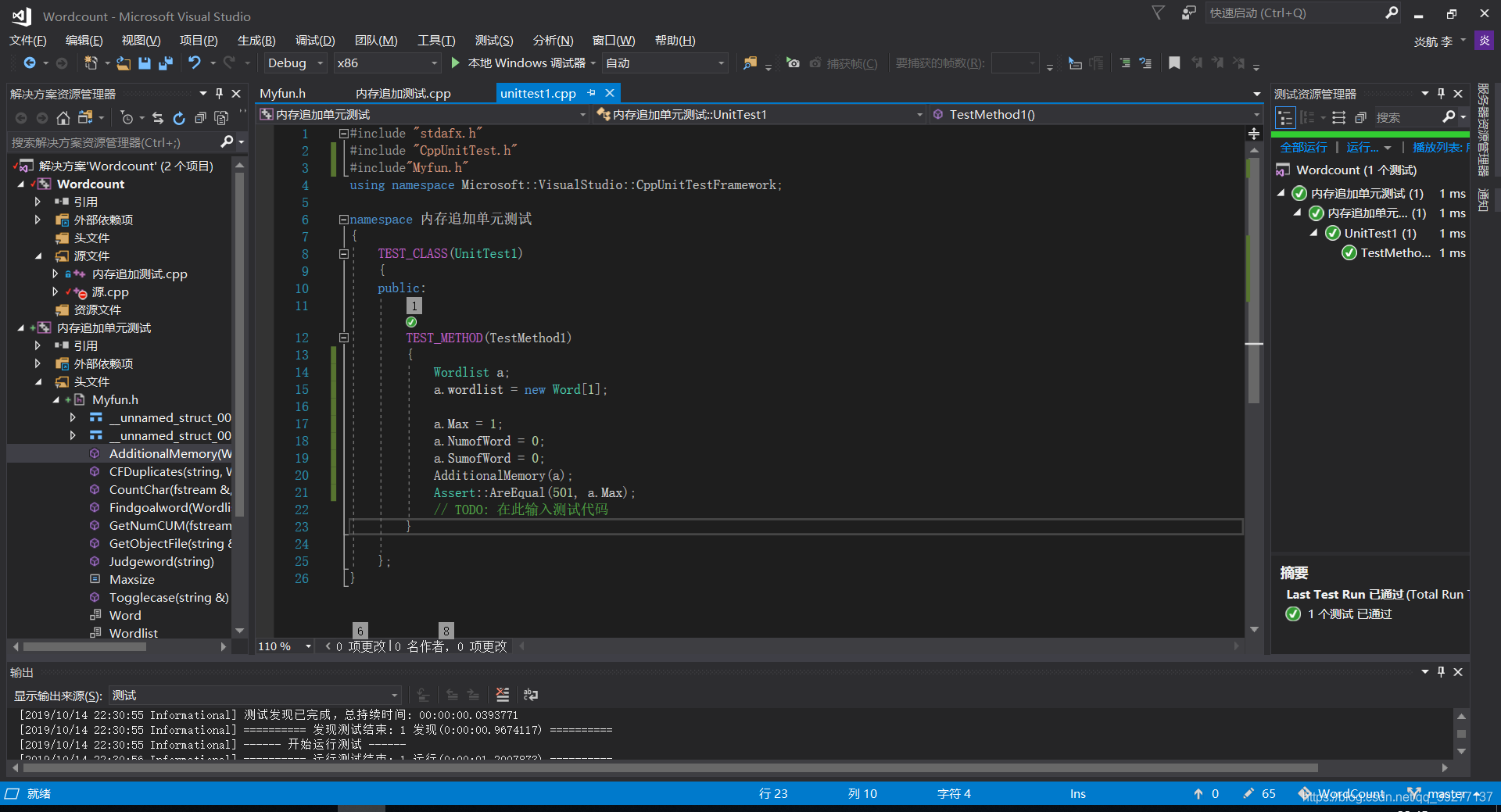Collapse the Myfun.h tree node
Screen dimensions: 1501x812
(56, 400)
